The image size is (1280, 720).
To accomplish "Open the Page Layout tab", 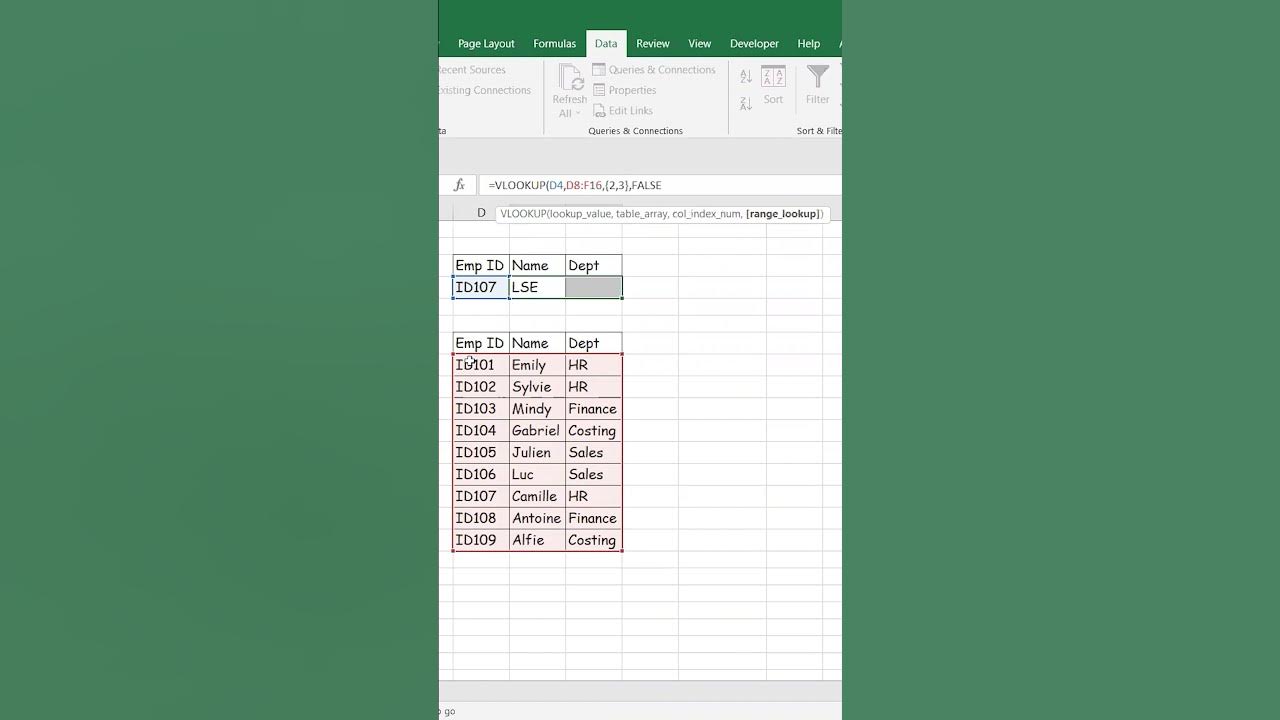I will [x=486, y=44].
